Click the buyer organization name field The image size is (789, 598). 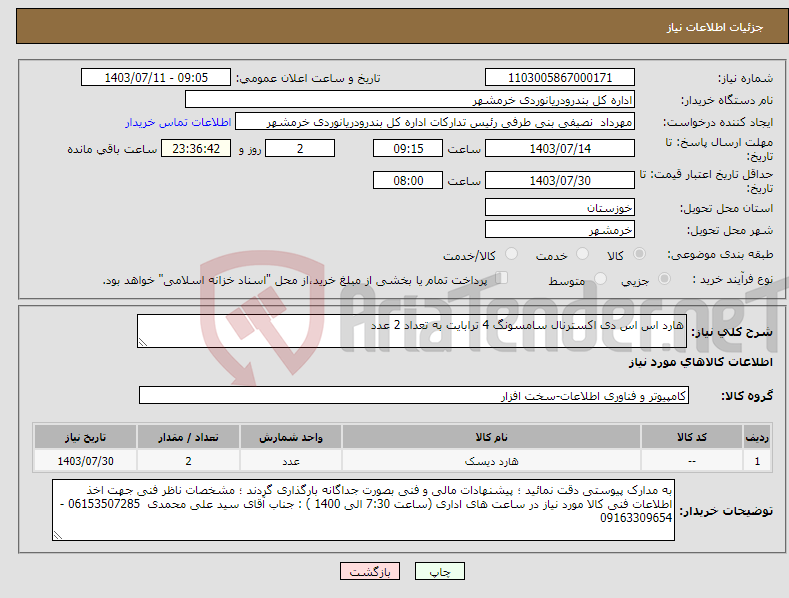click(x=410, y=100)
